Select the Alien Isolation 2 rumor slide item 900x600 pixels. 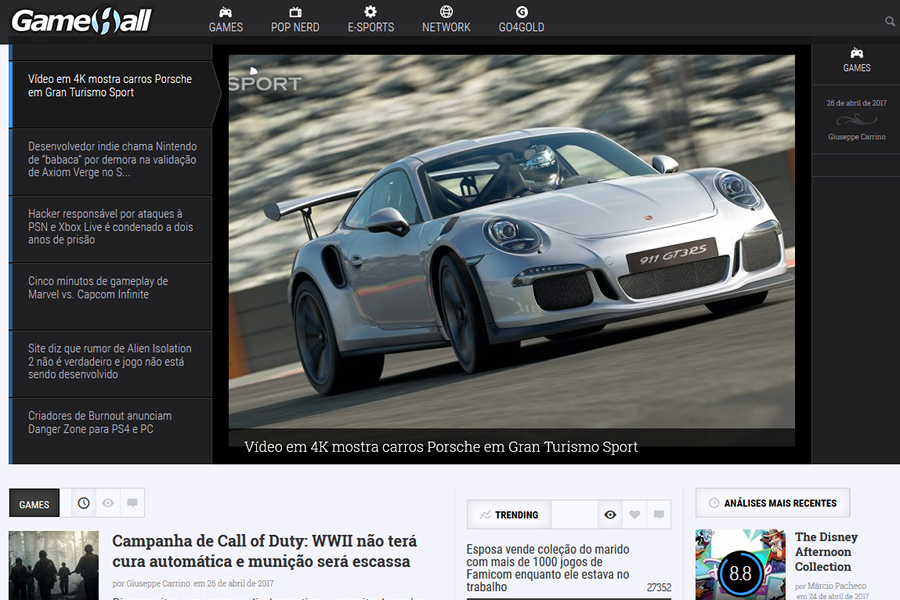pyautogui.click(x=112, y=363)
